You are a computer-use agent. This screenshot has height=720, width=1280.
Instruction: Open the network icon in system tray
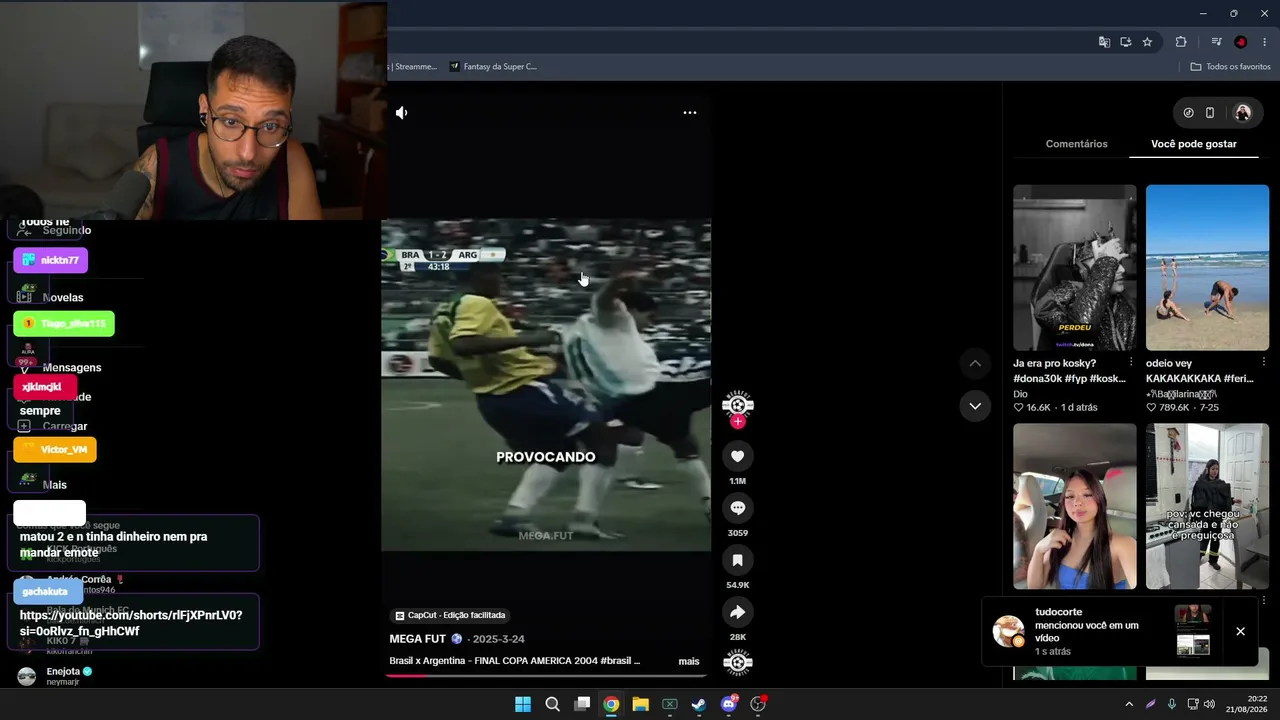pos(1192,704)
